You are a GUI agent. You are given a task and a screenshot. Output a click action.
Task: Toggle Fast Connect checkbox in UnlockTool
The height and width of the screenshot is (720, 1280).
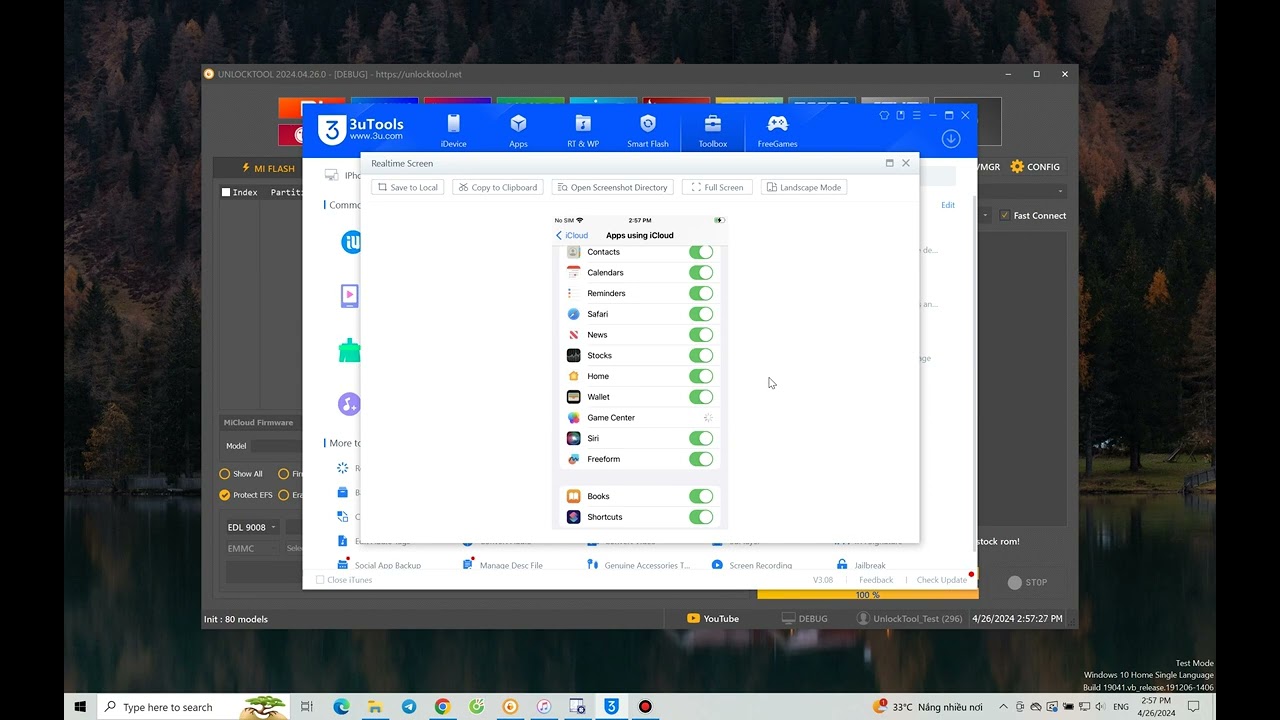(1005, 215)
